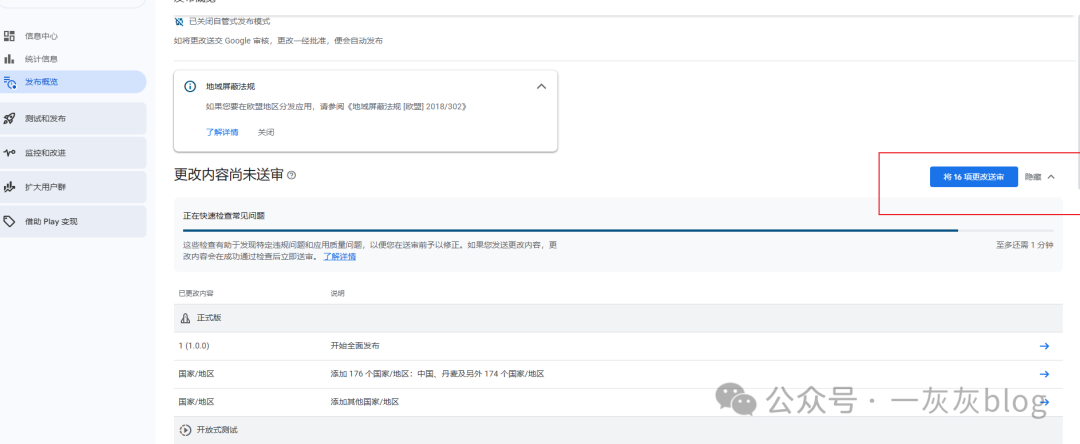1080x444 pixels.
Task: Click the 扩大用户群 growth icon
Action: (10, 187)
